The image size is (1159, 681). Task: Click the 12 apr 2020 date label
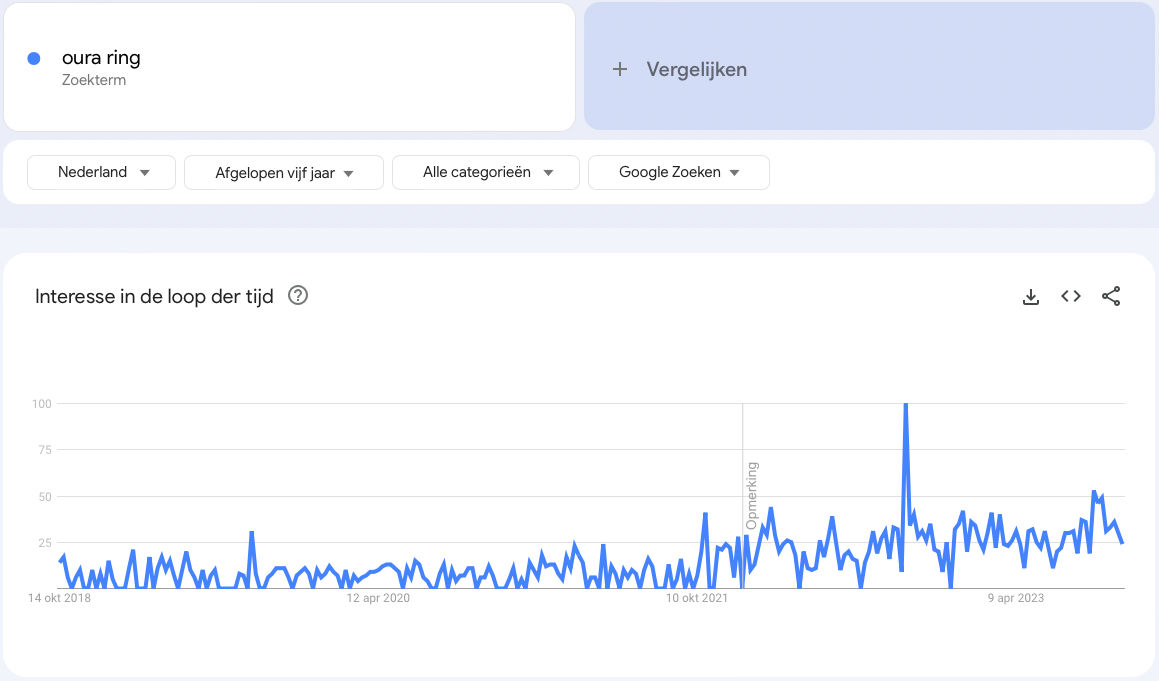point(378,598)
